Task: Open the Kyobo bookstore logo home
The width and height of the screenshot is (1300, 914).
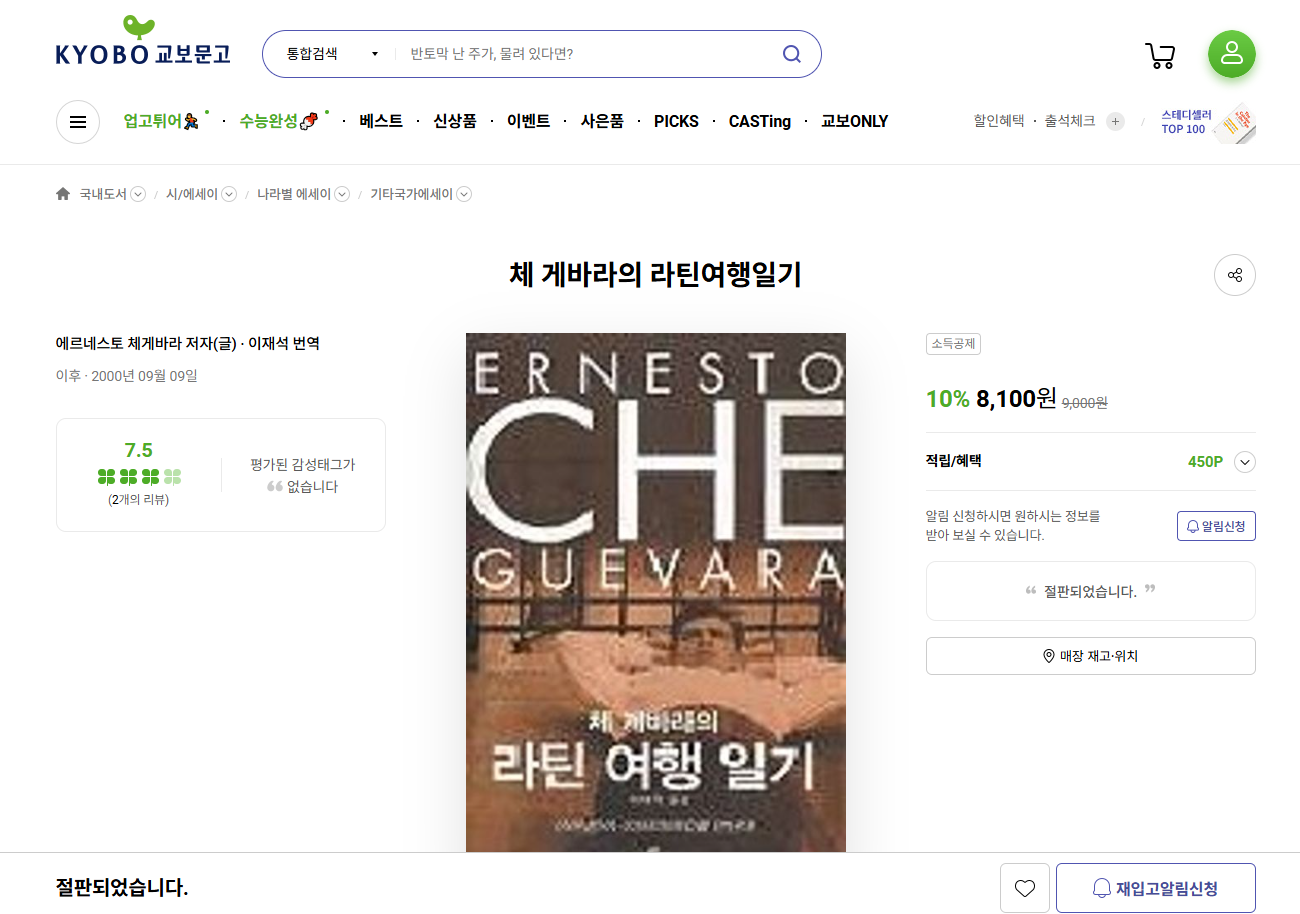Action: point(143,42)
